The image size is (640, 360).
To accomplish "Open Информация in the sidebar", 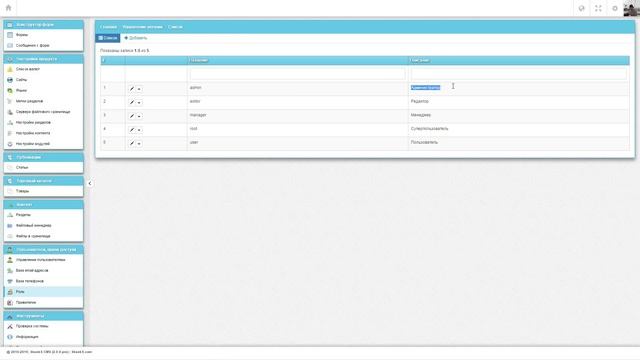I will 43,337.
